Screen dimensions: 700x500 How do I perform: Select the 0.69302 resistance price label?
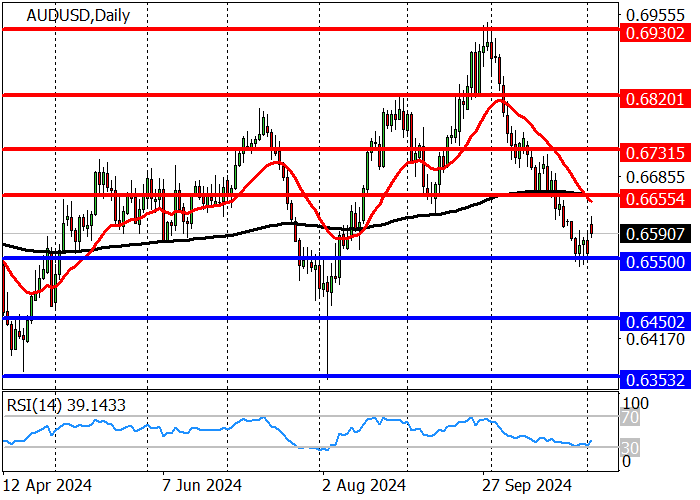coord(655,33)
